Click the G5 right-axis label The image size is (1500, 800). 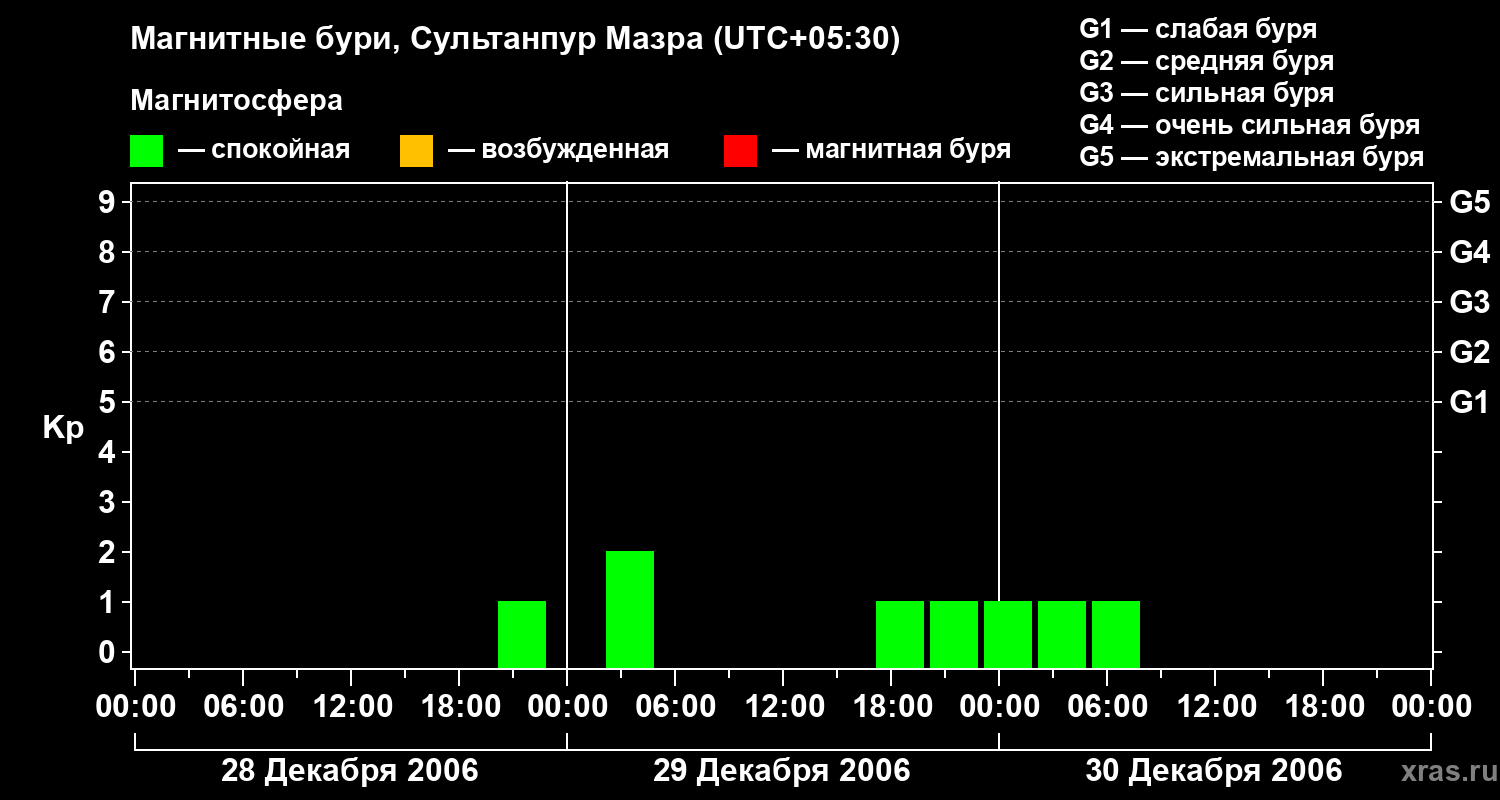(1470, 202)
